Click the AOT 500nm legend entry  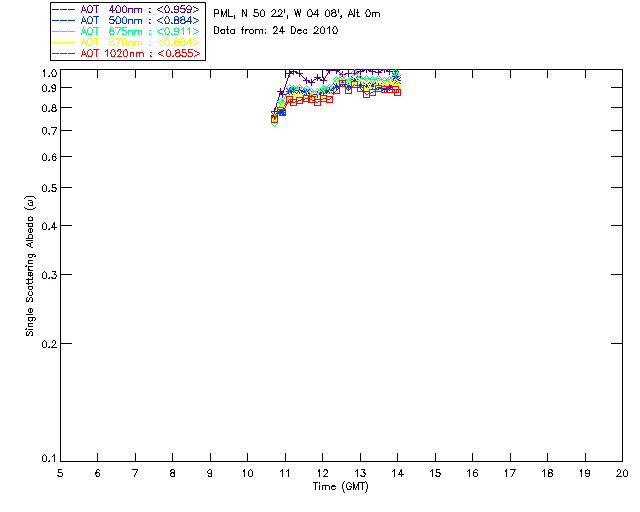(x=126, y=20)
